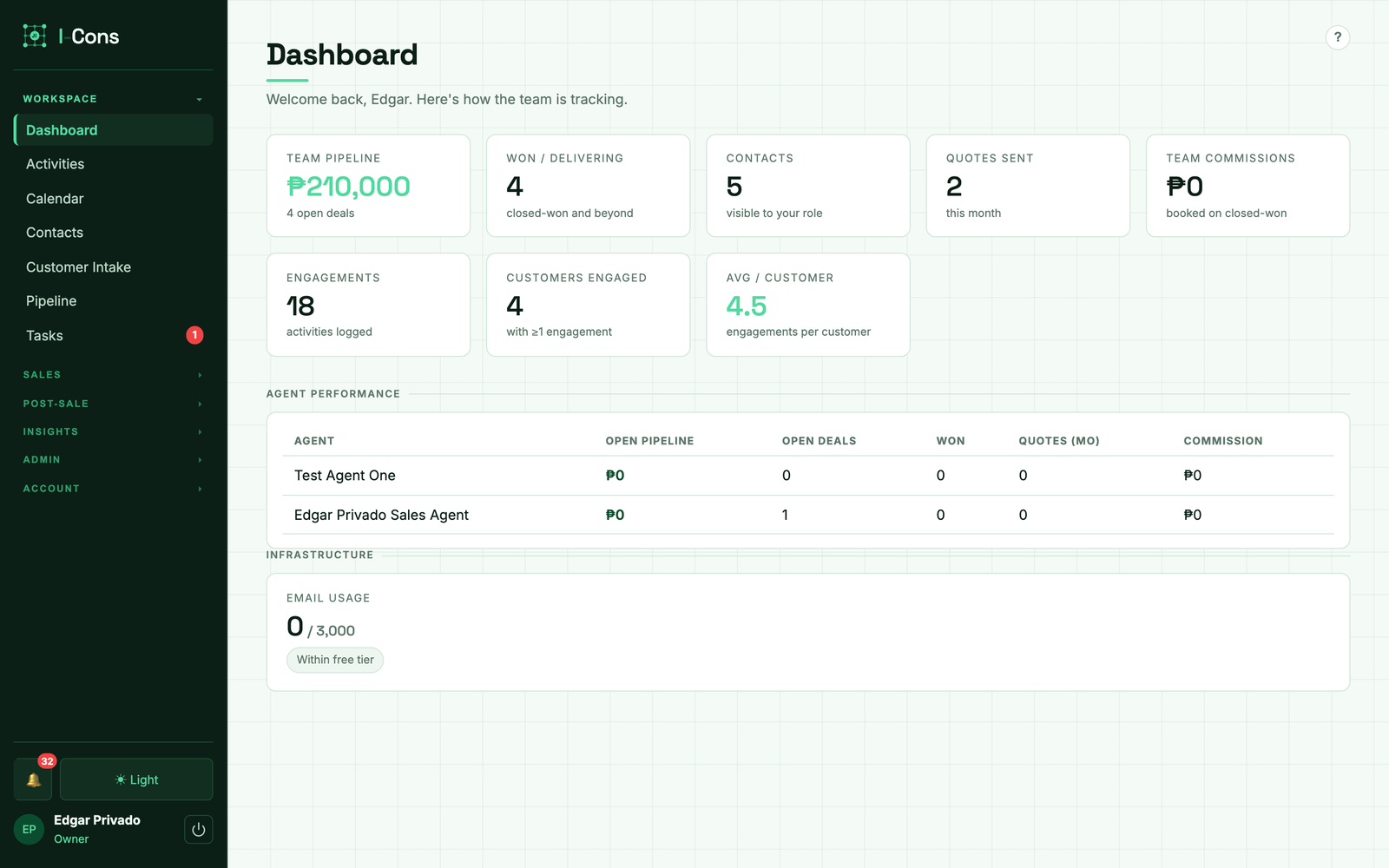
Task: Go to Contacts in the sidebar
Action: pos(113,233)
